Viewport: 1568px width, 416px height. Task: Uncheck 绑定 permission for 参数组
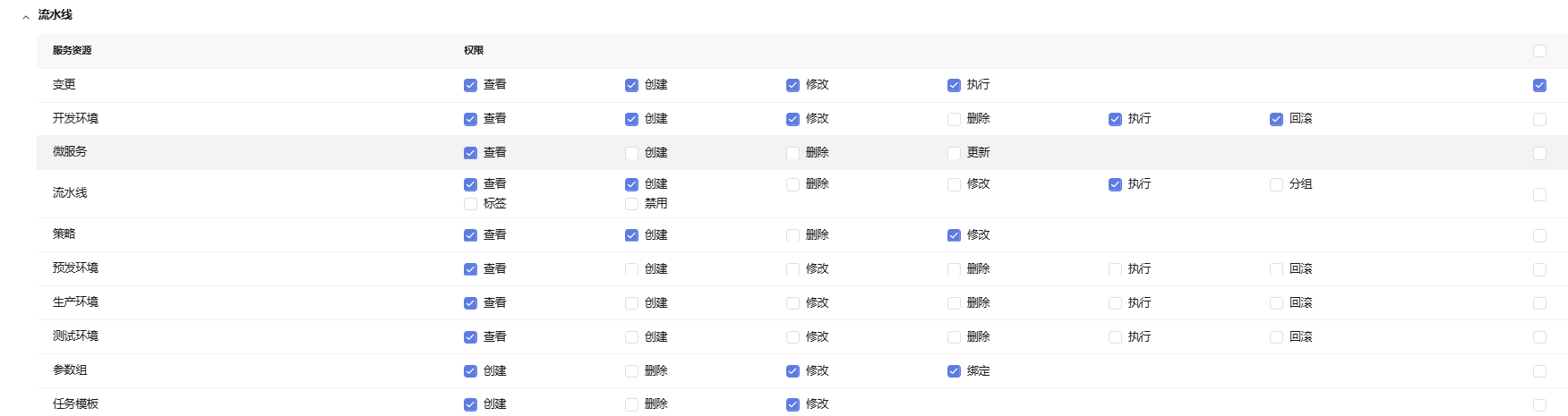(x=954, y=371)
